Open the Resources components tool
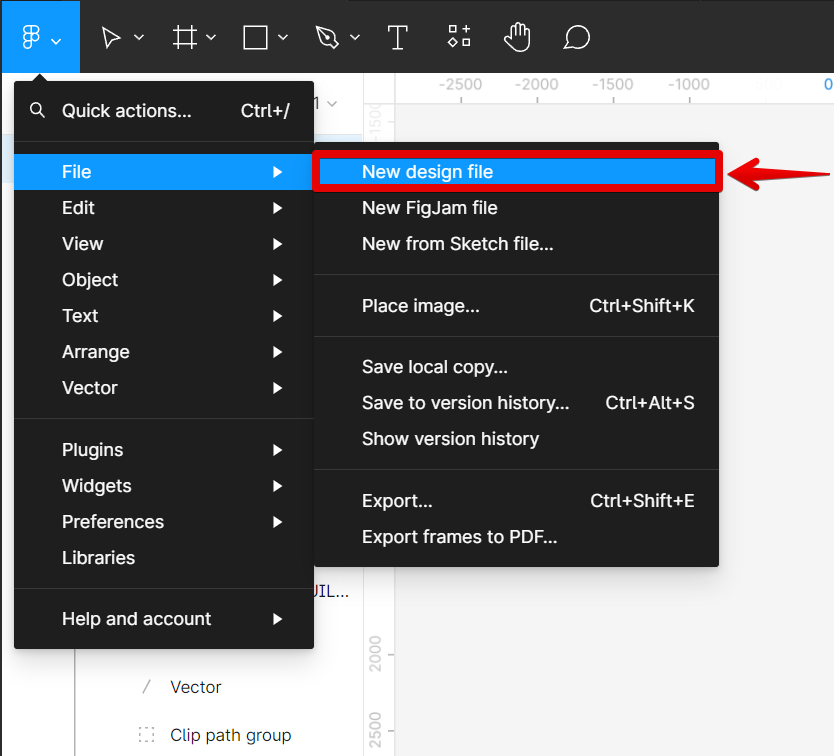 point(459,38)
